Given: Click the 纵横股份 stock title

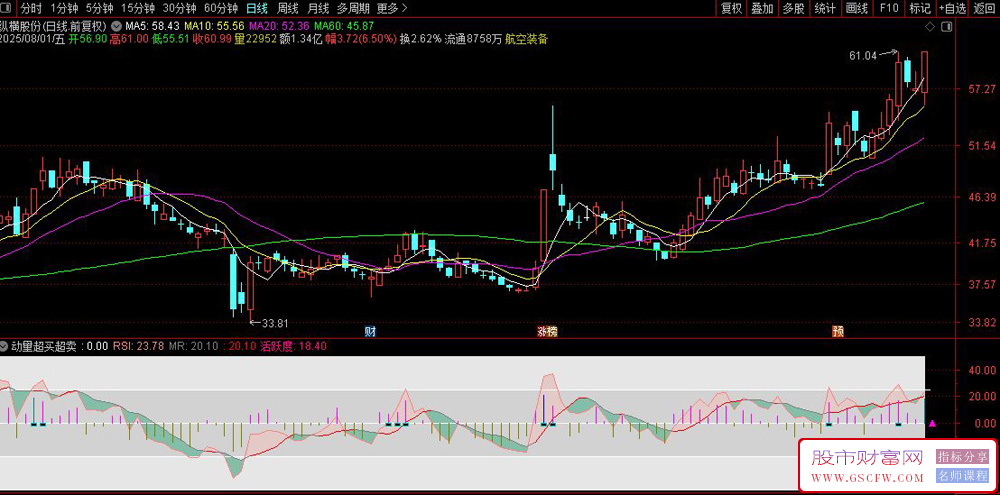Looking at the screenshot, I should (53, 26).
